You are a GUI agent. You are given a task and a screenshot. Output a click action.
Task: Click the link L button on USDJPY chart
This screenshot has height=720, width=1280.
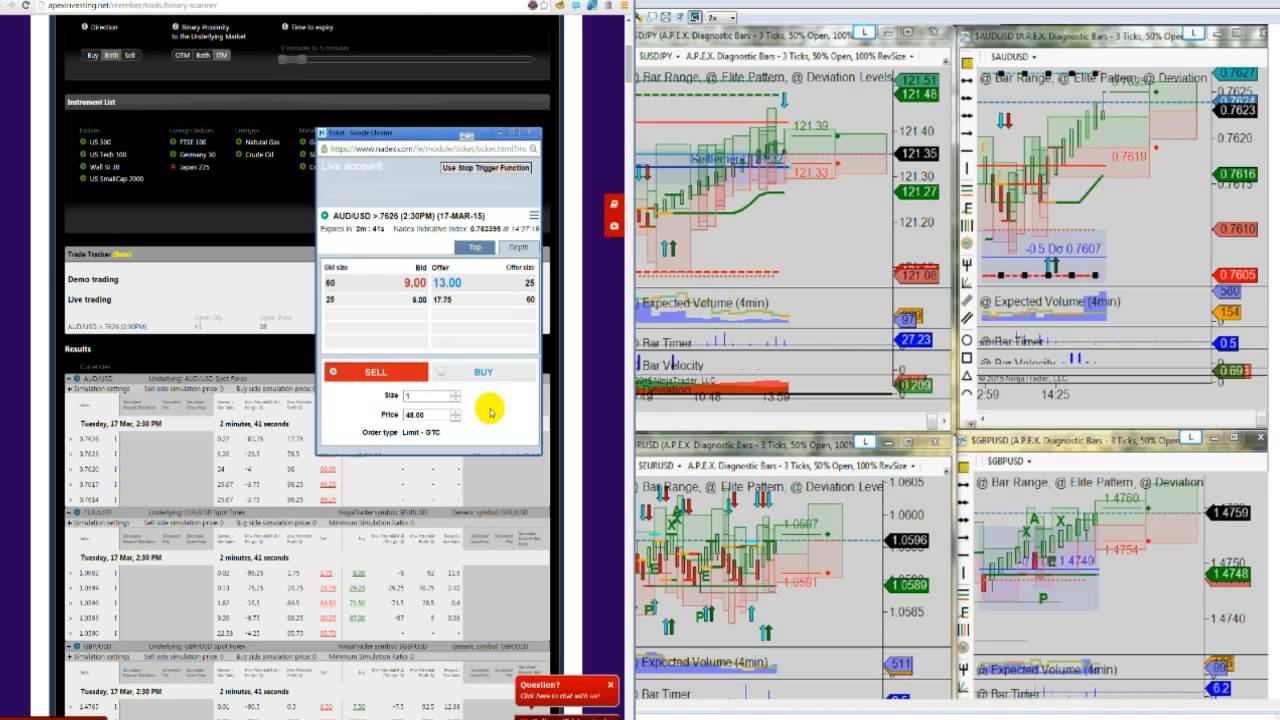tap(867, 33)
